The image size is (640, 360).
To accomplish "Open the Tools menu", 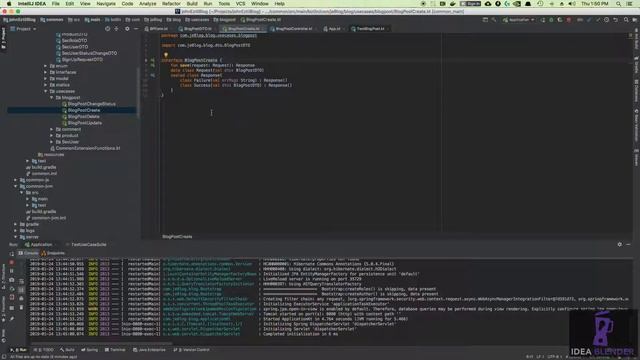I will pos(224,4).
